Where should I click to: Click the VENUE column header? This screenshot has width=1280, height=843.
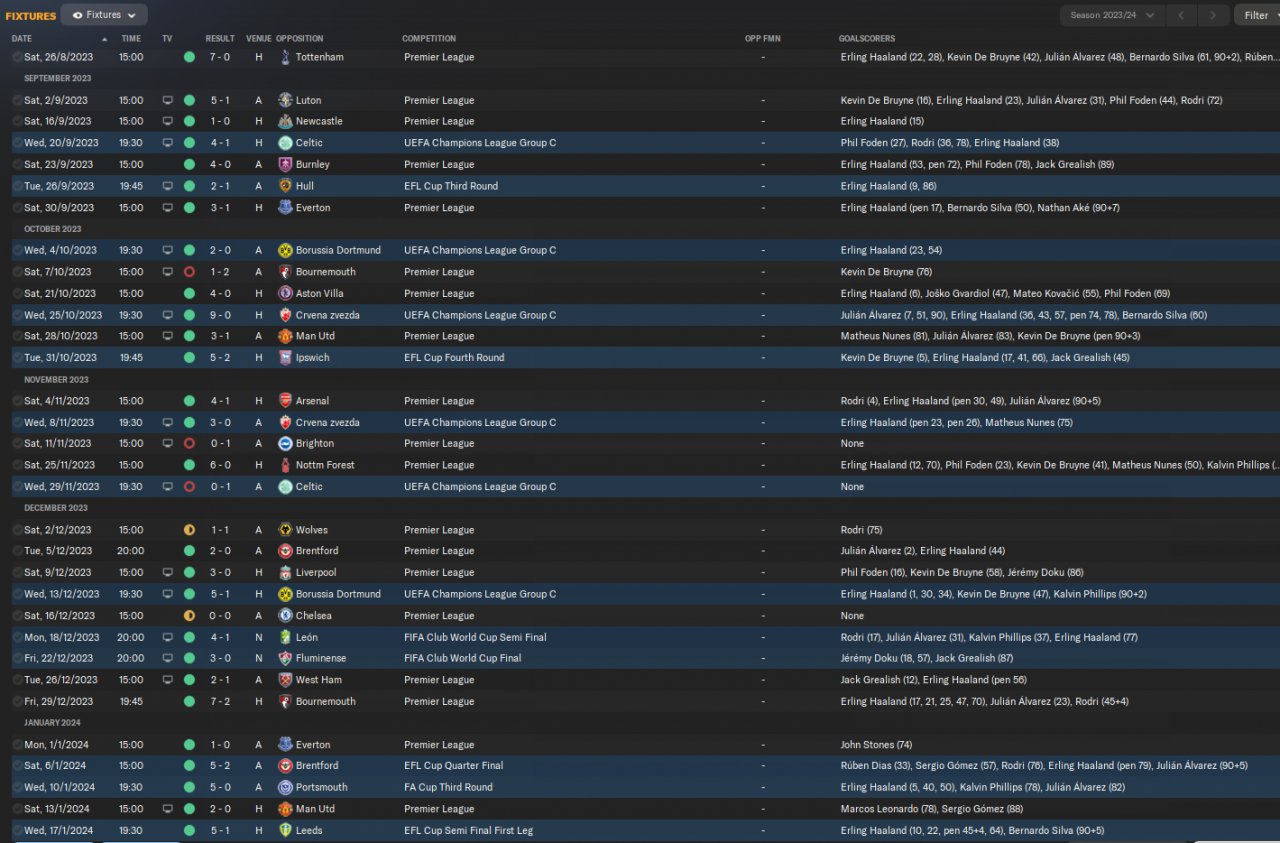coord(258,38)
